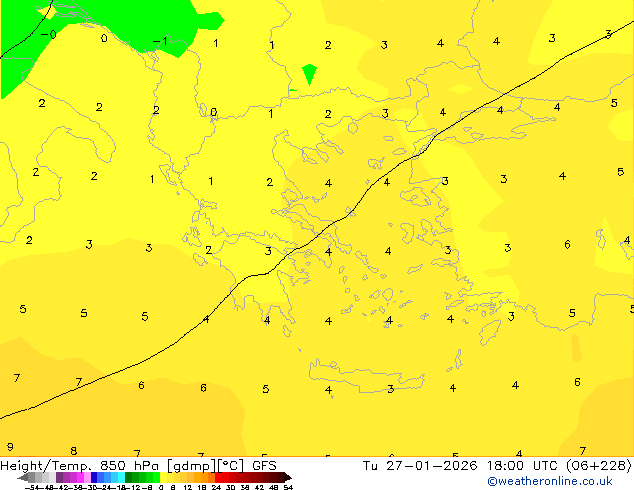Viewport: 634px width, 490px height.
Task: Pick the dark green swatch in the legend
Action: (128, 477)
